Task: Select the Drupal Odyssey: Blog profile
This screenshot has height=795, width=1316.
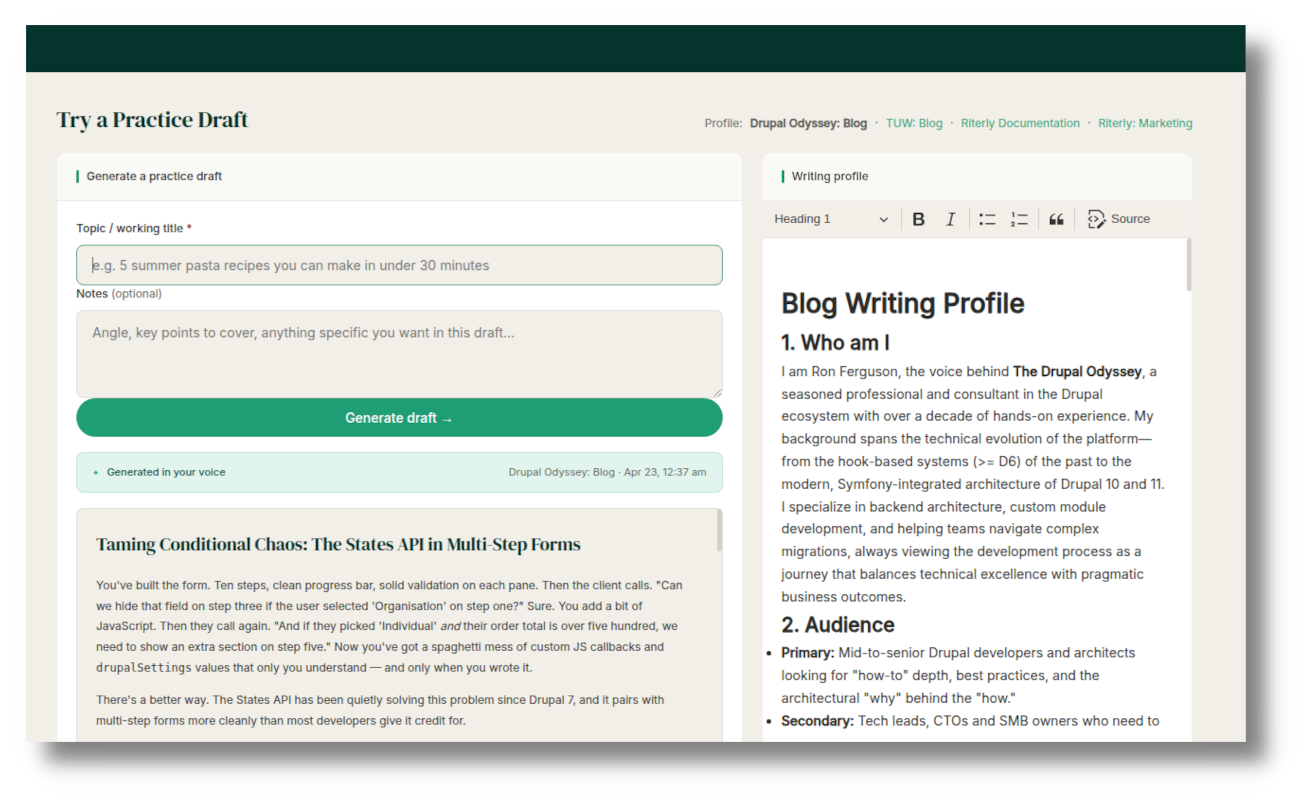Action: tap(808, 124)
